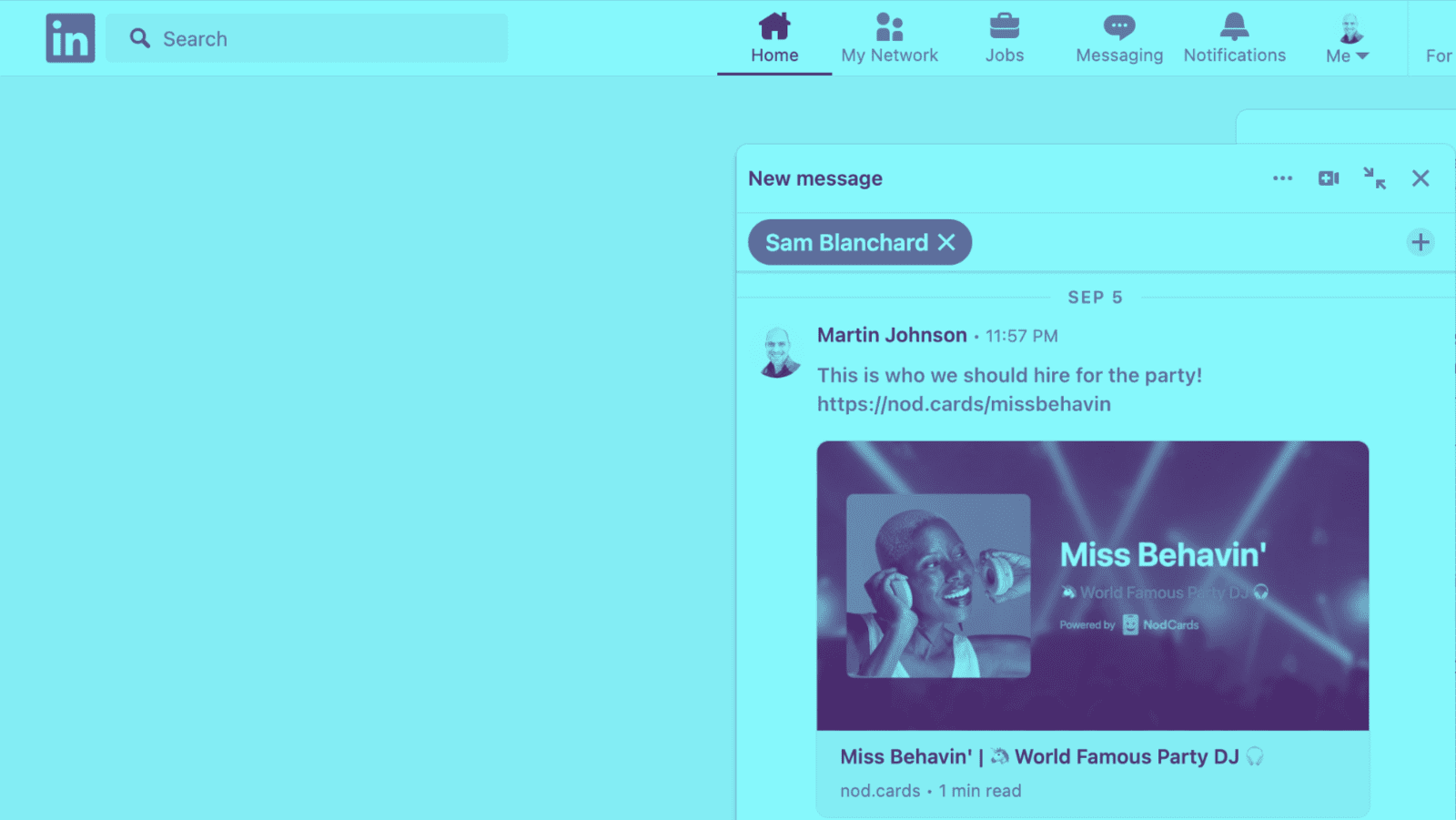Image resolution: width=1456 pixels, height=820 pixels.
Task: Add another recipient with plus icon
Action: (1421, 242)
